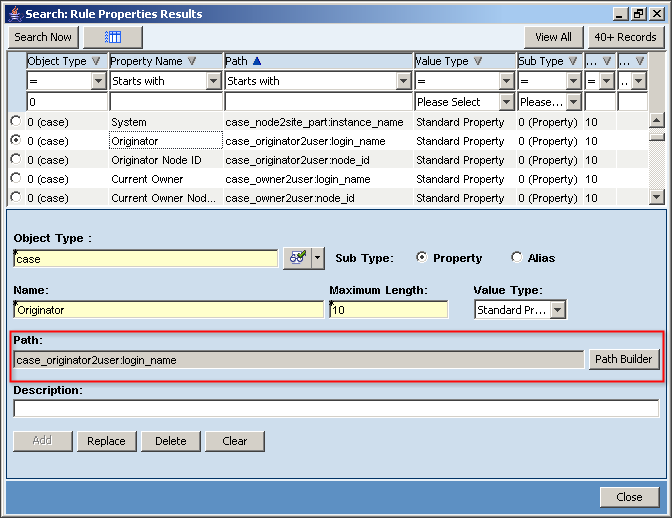Open the Path Builder
Viewport: 672px width, 518px height.
pos(623,359)
